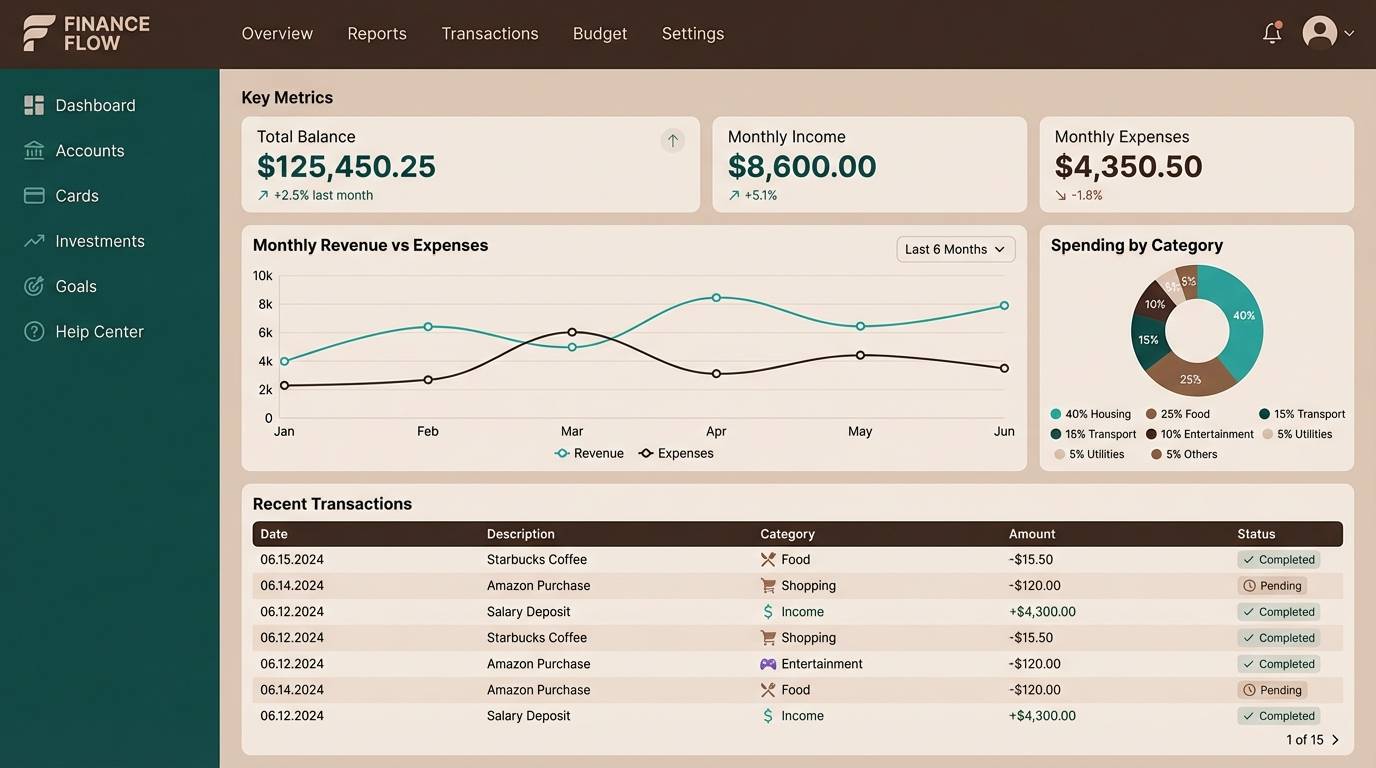The width and height of the screenshot is (1376, 768).
Task: Open the Budget menu item
Action: [599, 32]
